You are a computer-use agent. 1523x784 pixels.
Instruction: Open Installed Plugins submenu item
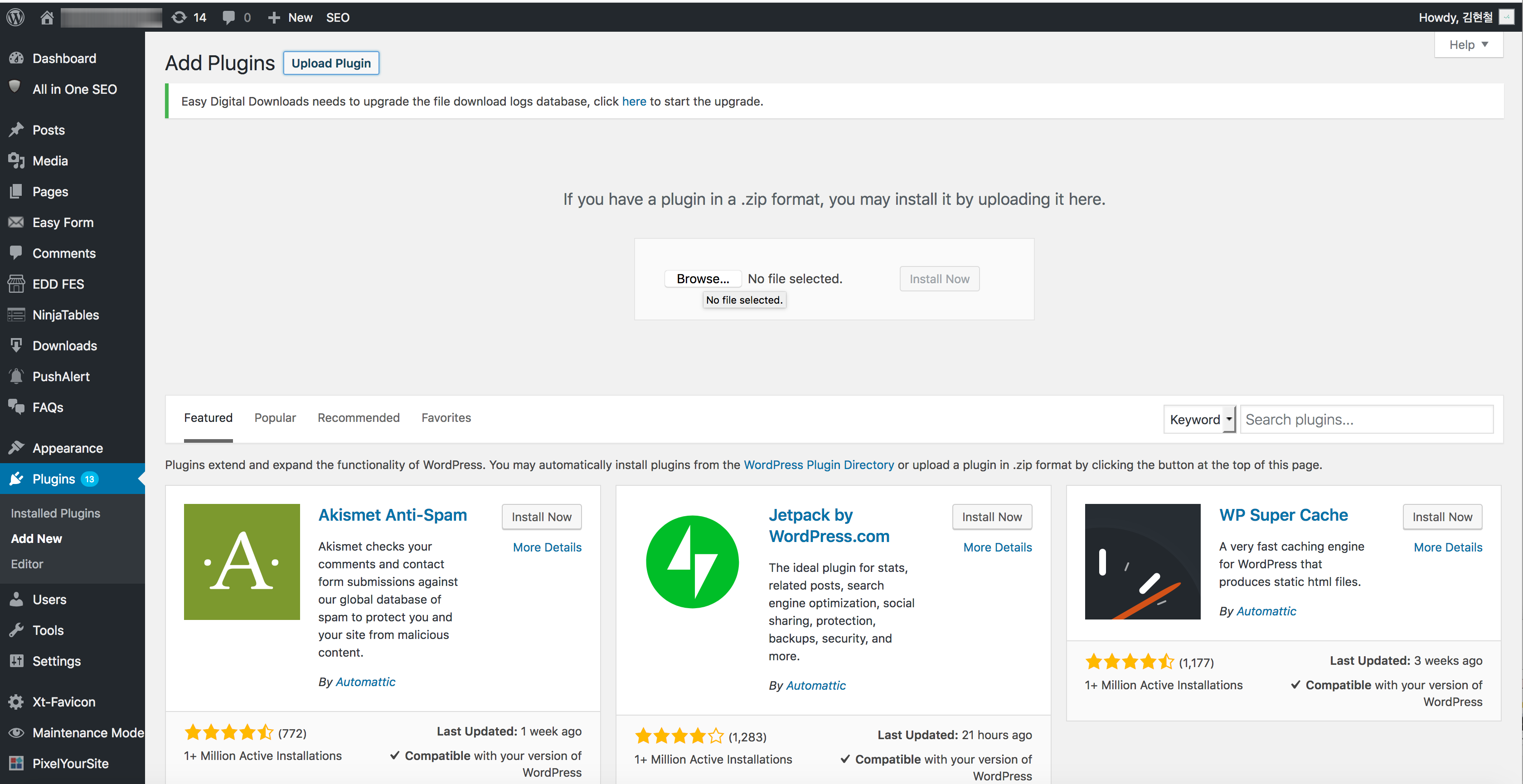pos(56,513)
